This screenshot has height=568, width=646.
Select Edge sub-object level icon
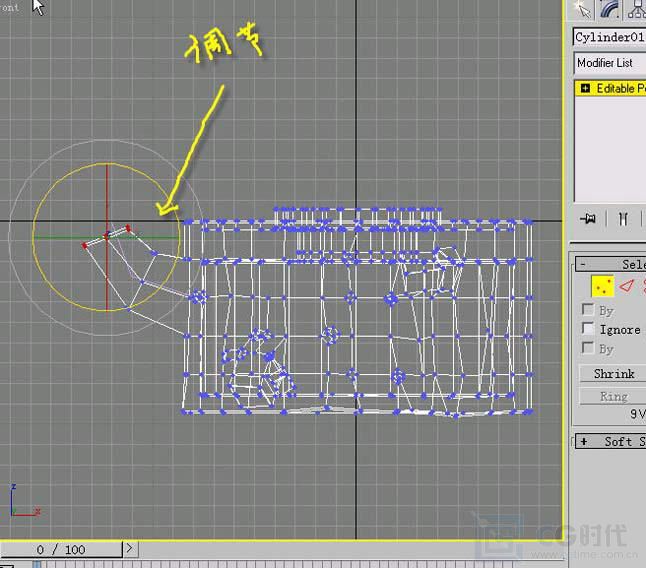627,286
